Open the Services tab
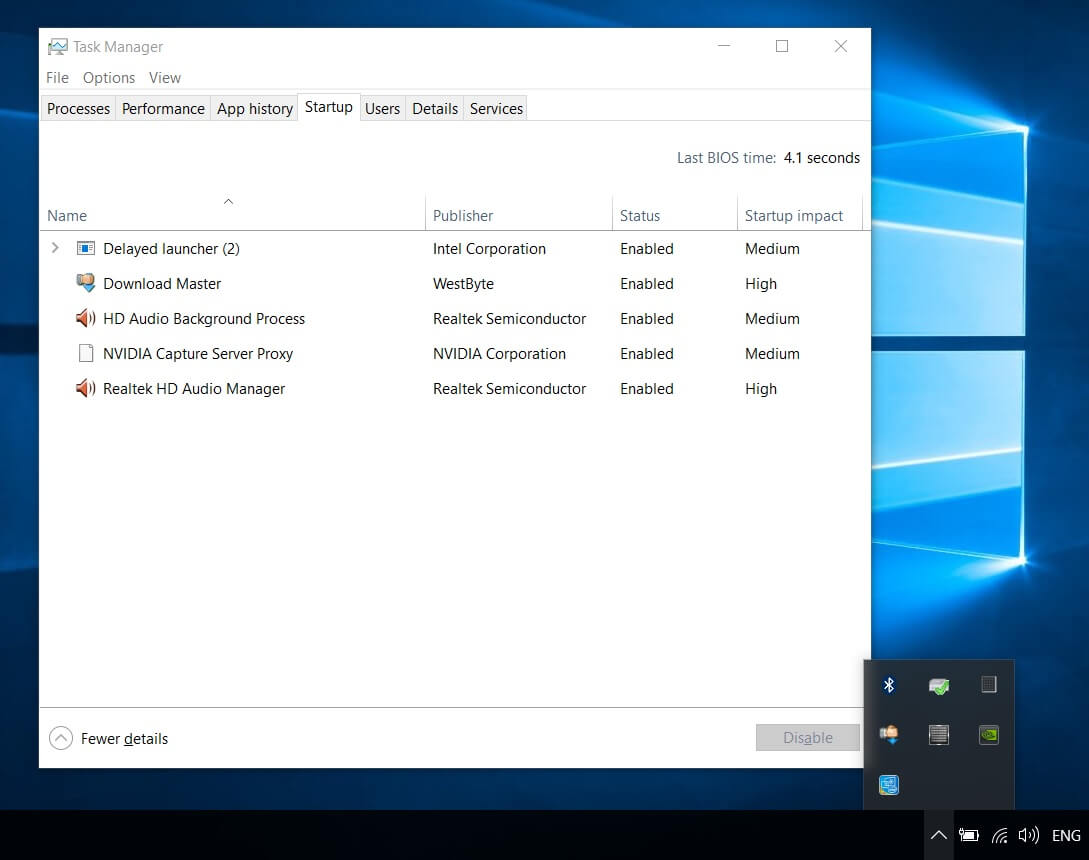The image size is (1089, 860). click(x=496, y=108)
